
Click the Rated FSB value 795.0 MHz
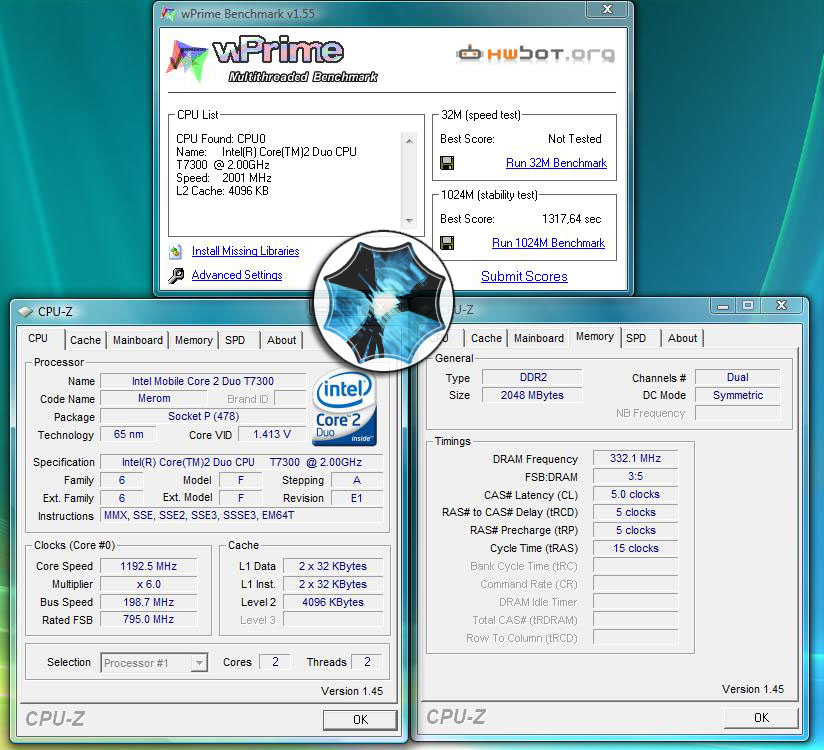[148, 619]
